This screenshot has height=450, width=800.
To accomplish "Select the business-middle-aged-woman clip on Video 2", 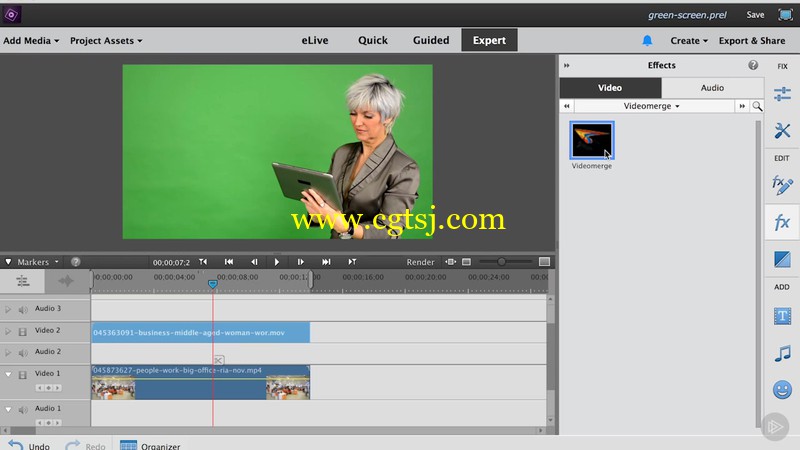I will pos(201,333).
